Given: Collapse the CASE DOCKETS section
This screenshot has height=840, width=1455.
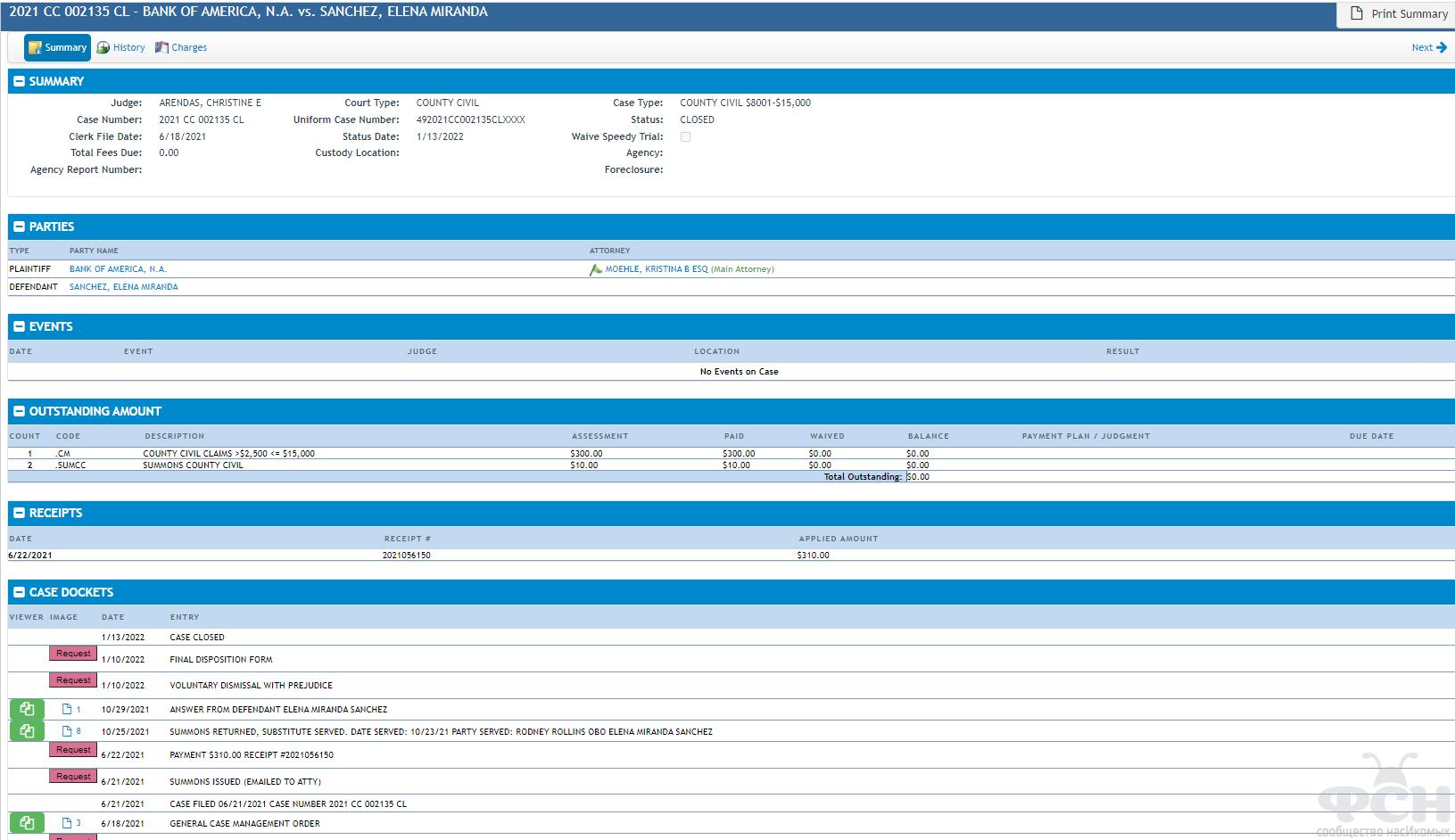Looking at the screenshot, I should click(19, 592).
